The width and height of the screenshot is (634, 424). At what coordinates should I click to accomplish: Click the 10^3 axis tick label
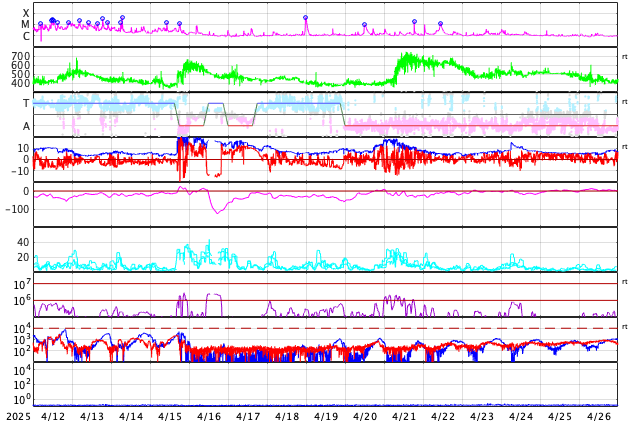point(22,340)
